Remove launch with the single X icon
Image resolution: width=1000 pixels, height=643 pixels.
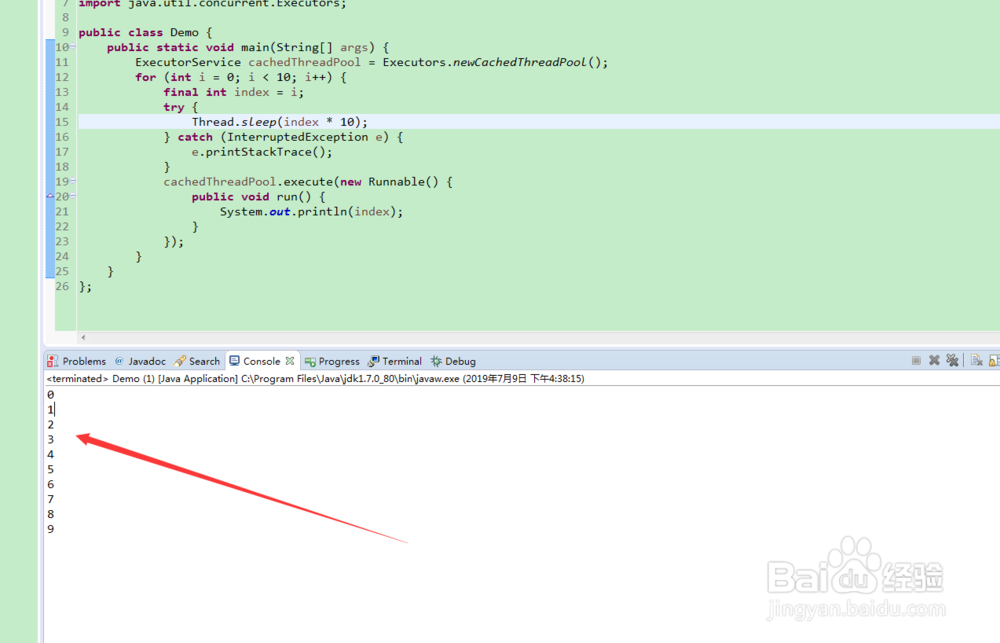point(934,360)
